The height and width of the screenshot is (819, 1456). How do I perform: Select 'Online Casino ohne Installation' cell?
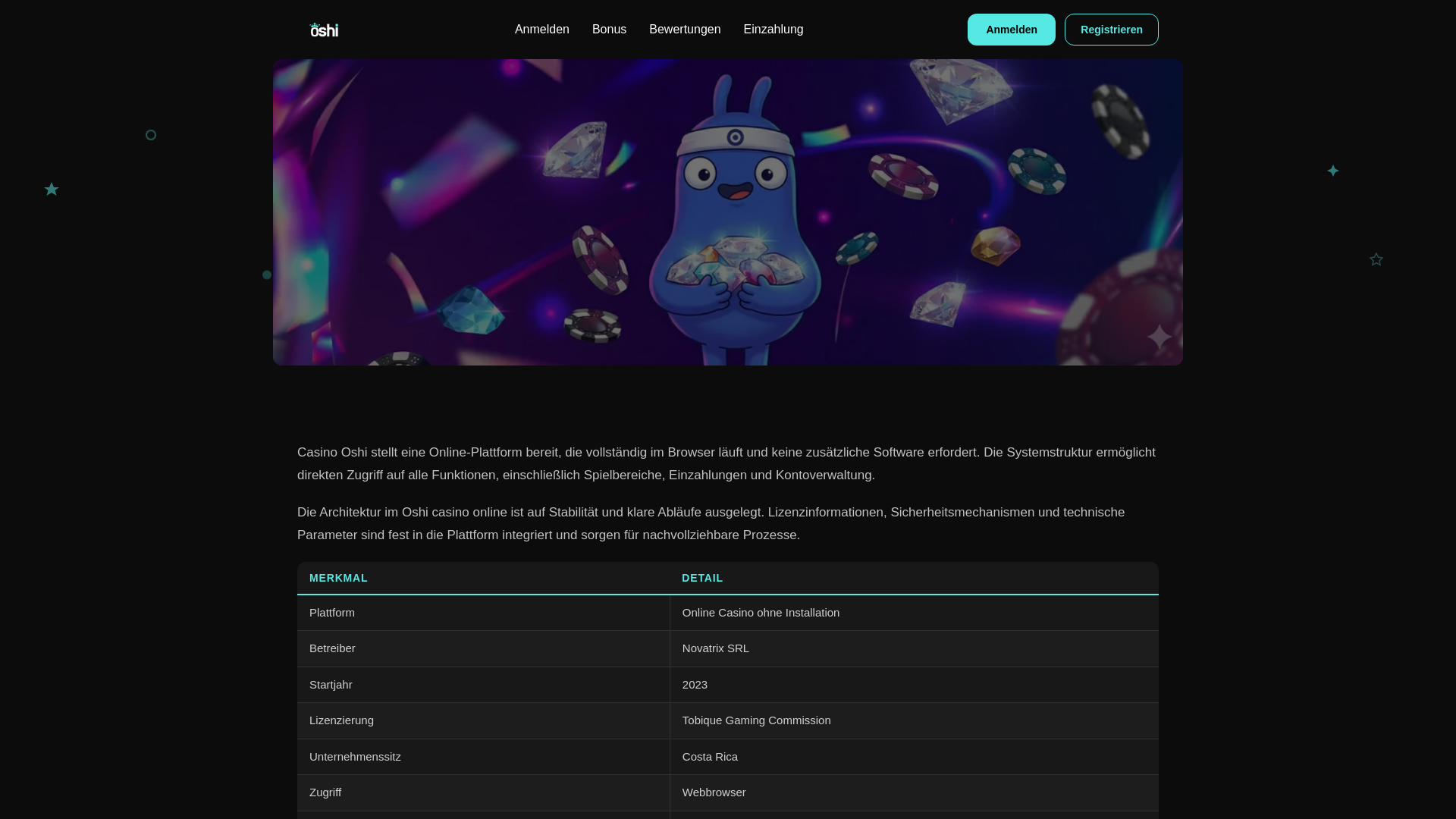coord(914,613)
